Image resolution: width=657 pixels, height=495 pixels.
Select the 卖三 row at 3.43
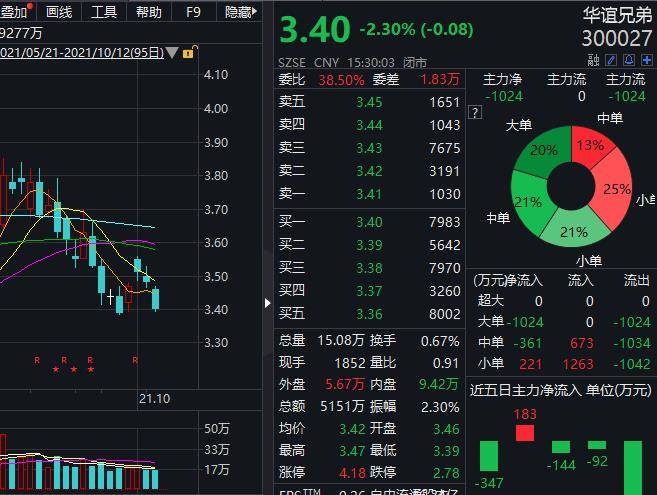pyautogui.click(x=369, y=148)
